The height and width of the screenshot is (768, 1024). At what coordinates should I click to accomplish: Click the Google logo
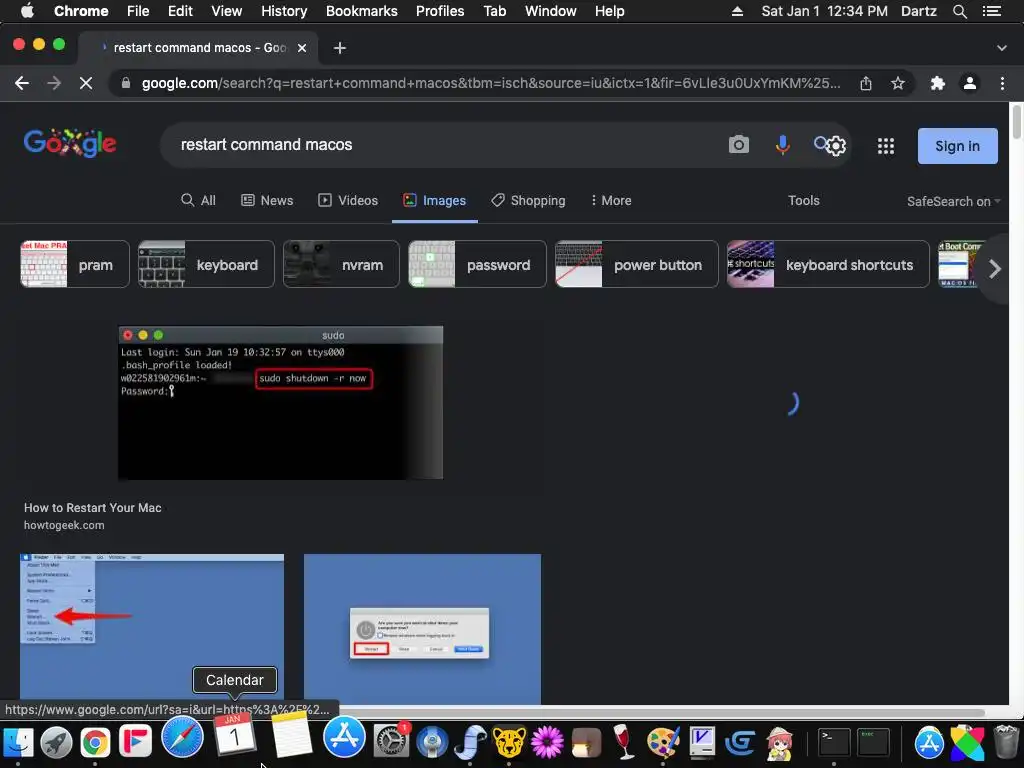pyautogui.click(x=70, y=143)
